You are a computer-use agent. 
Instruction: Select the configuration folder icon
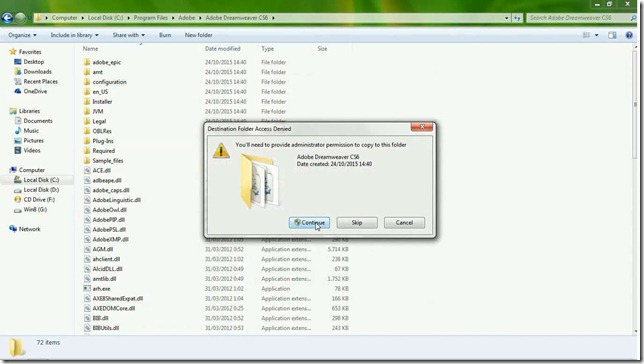tap(87, 82)
